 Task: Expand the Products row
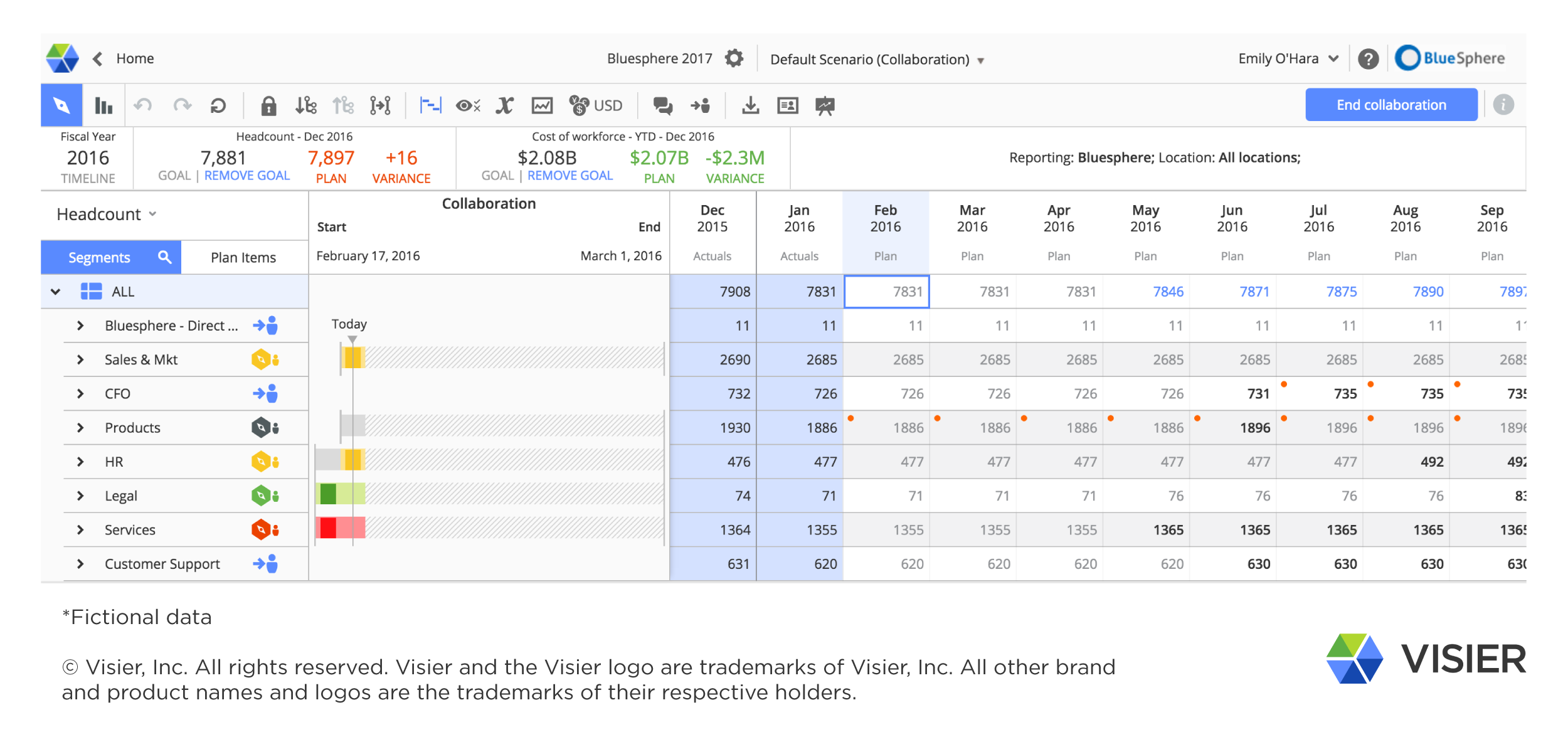click(x=80, y=428)
